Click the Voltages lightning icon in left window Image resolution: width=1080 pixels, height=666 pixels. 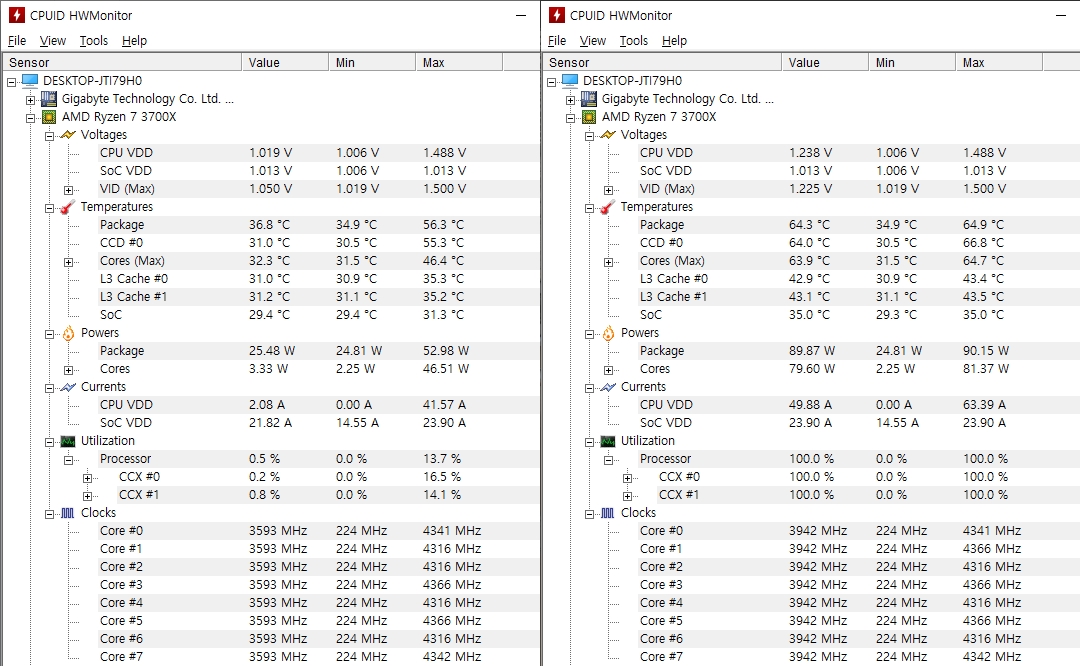(x=68, y=135)
